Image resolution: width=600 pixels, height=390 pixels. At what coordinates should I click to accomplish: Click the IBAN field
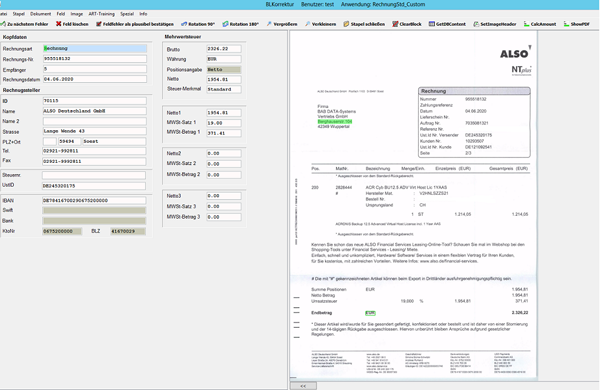(x=94, y=201)
